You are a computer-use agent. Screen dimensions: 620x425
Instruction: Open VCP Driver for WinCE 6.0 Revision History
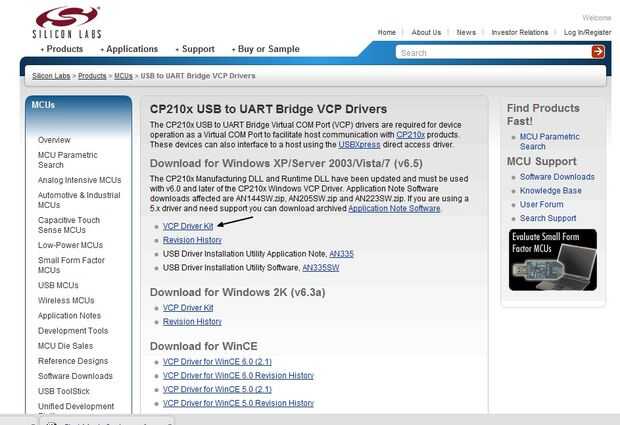pos(238,376)
